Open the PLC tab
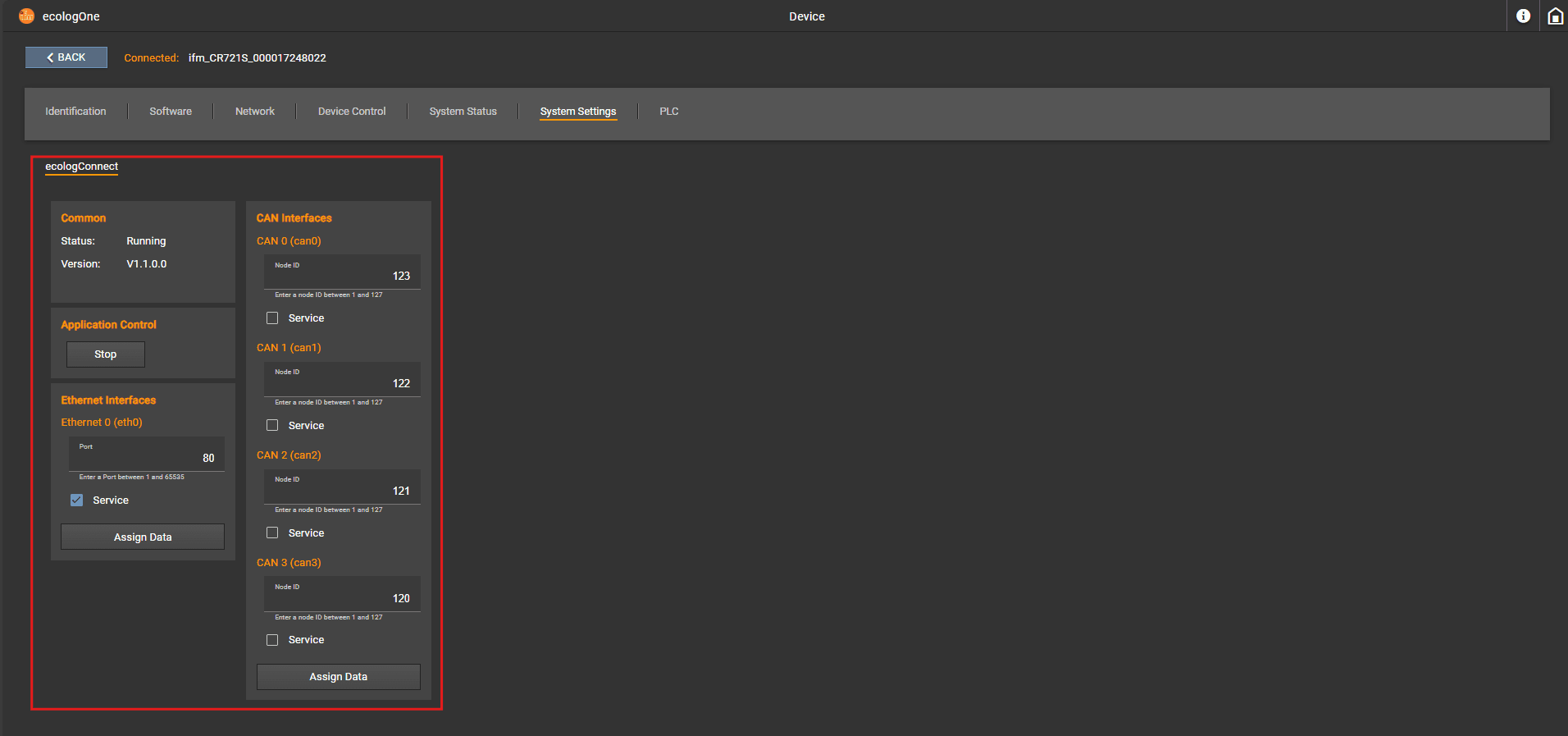The image size is (1568, 736). coord(668,112)
